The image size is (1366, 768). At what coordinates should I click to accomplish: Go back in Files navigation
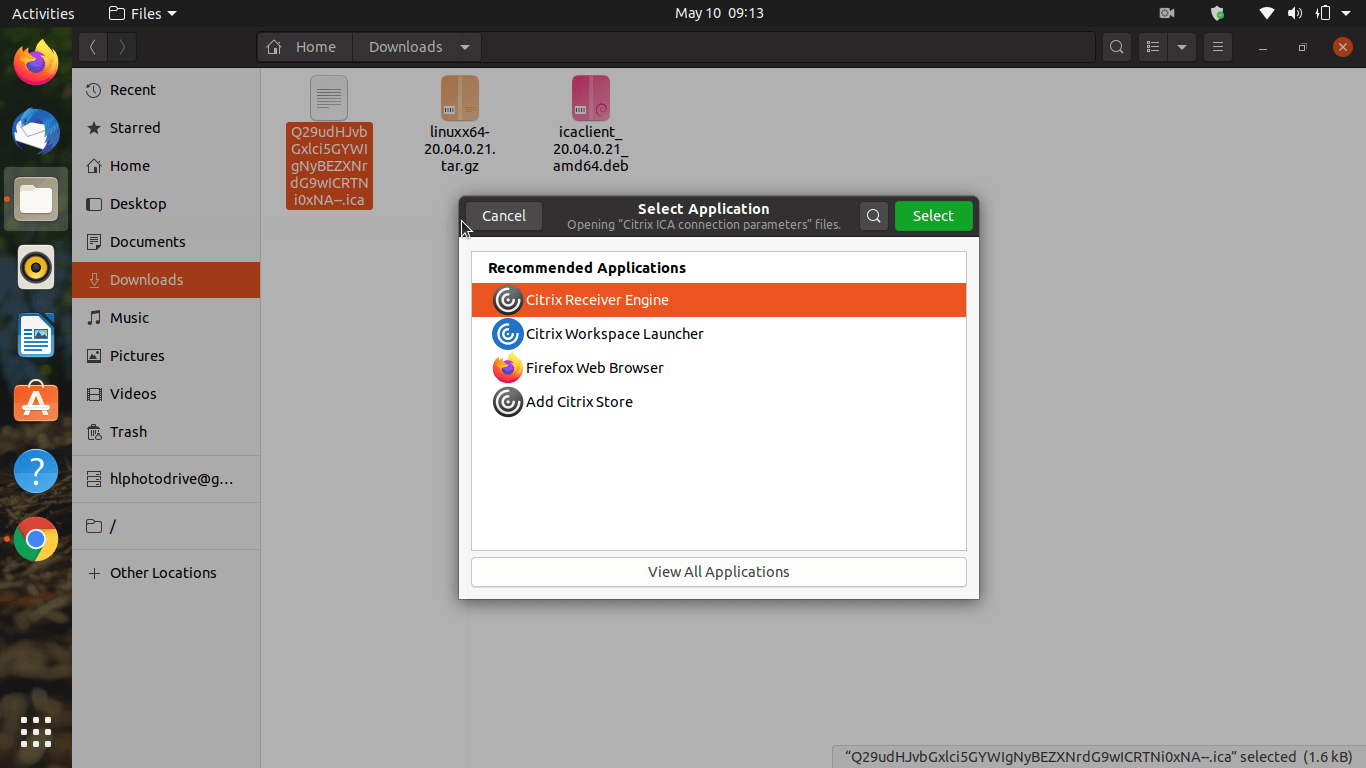point(93,47)
